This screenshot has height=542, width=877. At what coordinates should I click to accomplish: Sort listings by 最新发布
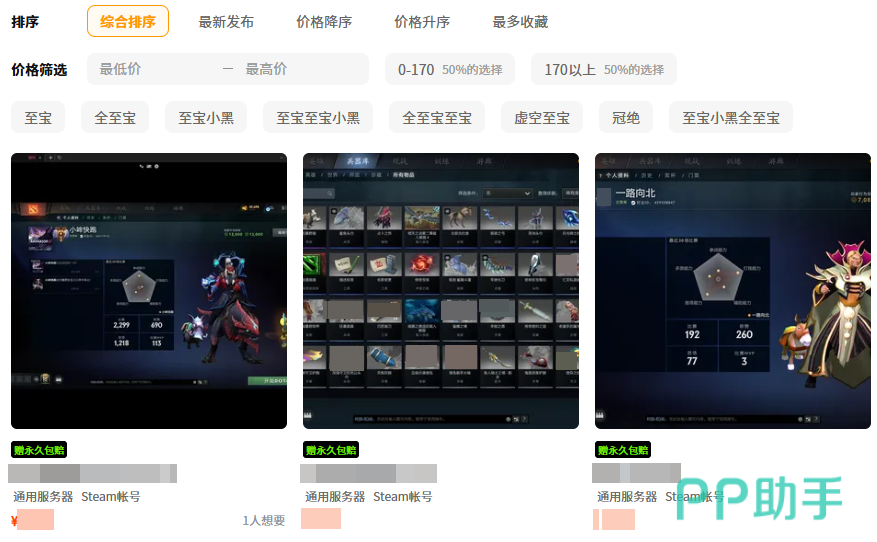coord(226,22)
